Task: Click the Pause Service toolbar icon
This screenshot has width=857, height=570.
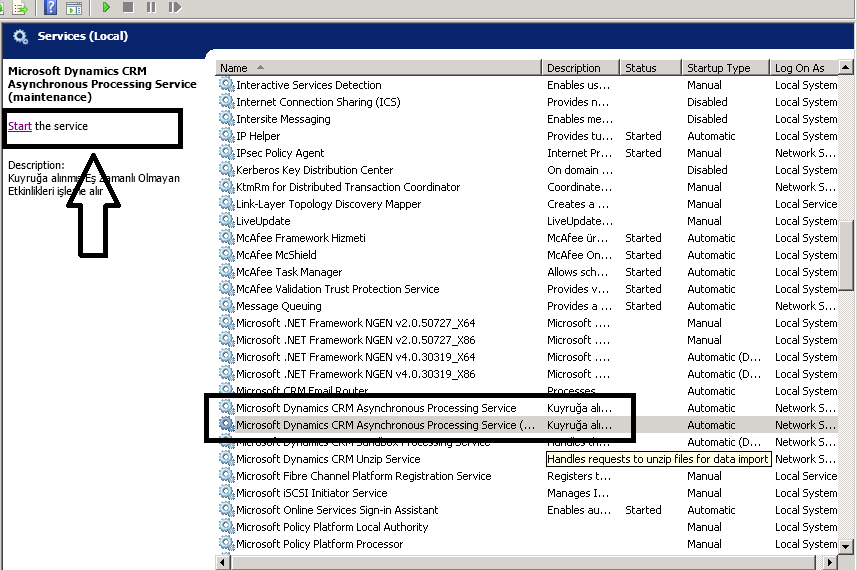Action: coord(151,7)
